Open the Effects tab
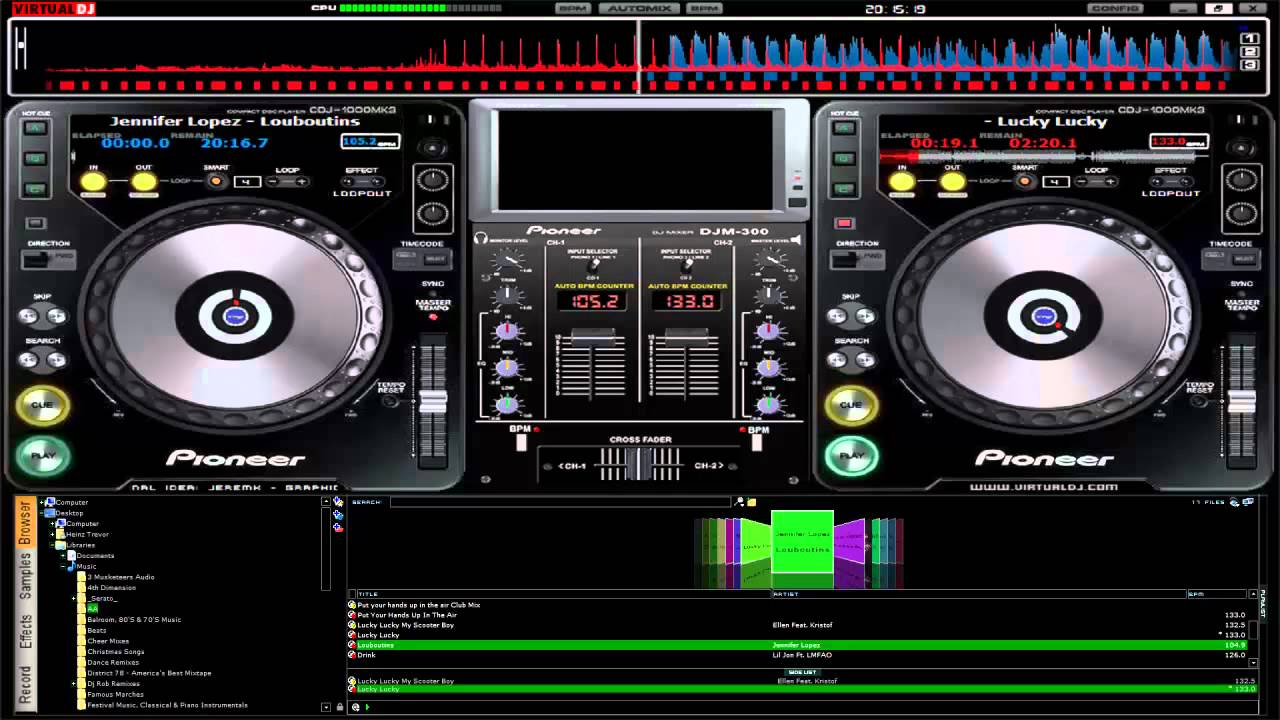1280x720 pixels. point(25,632)
